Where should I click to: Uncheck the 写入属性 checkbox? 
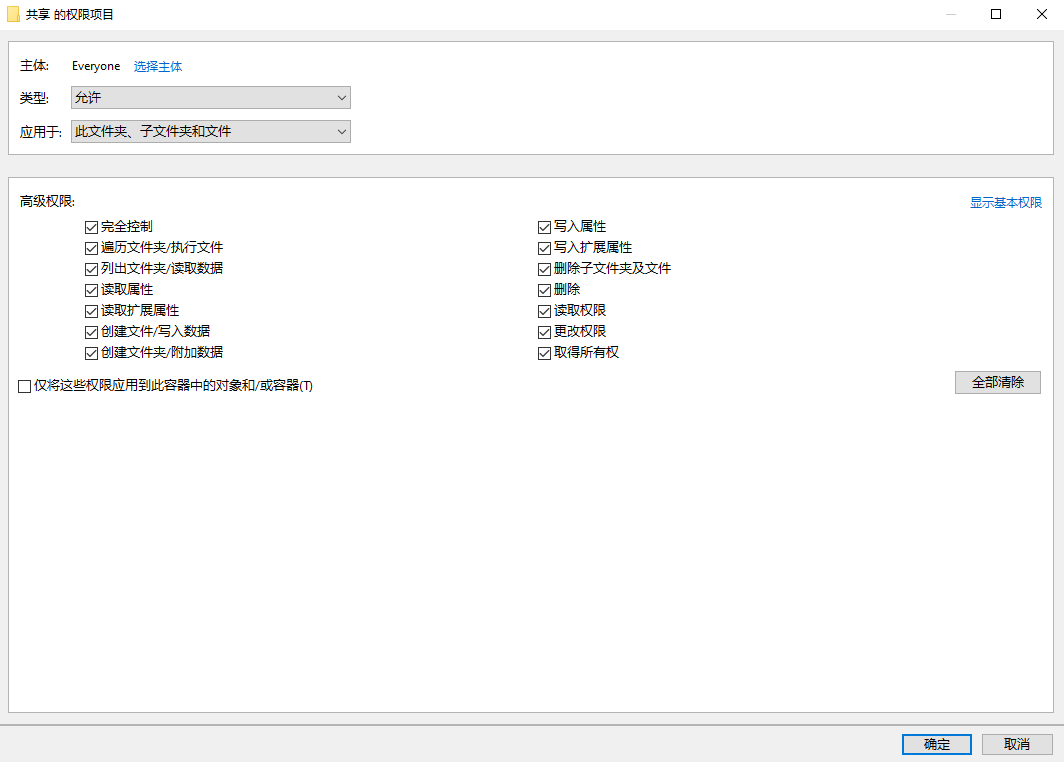[544, 227]
